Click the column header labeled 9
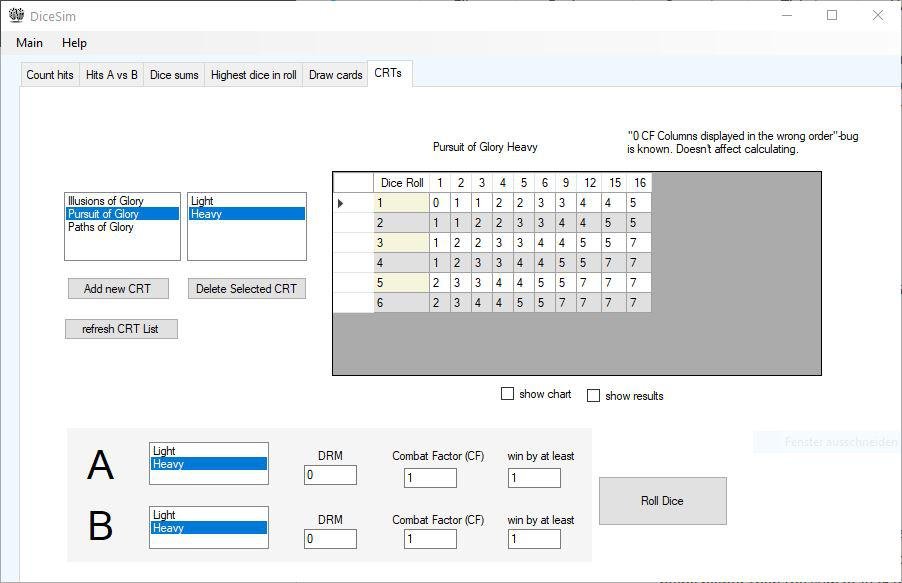The height and width of the screenshot is (583, 902). (566, 182)
